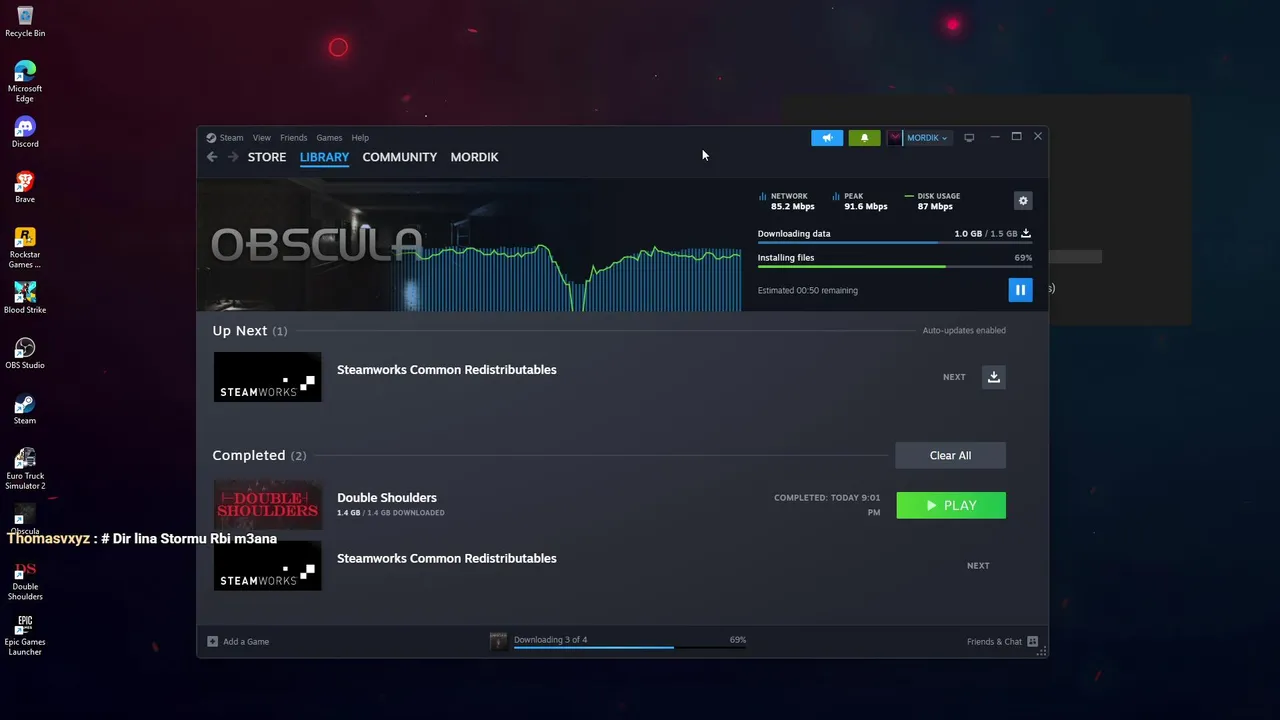
Task: Click the Downloading data progress bar
Action: pos(894,243)
